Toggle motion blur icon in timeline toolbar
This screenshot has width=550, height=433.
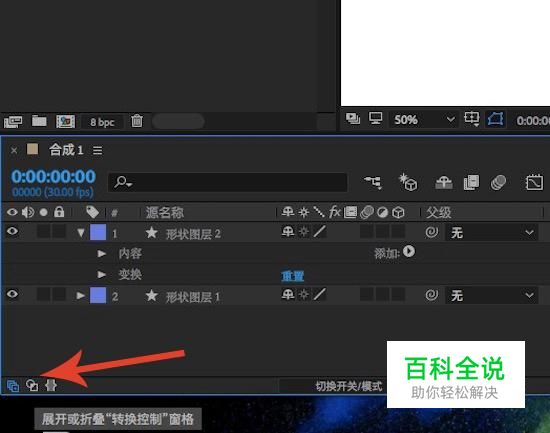click(498, 182)
